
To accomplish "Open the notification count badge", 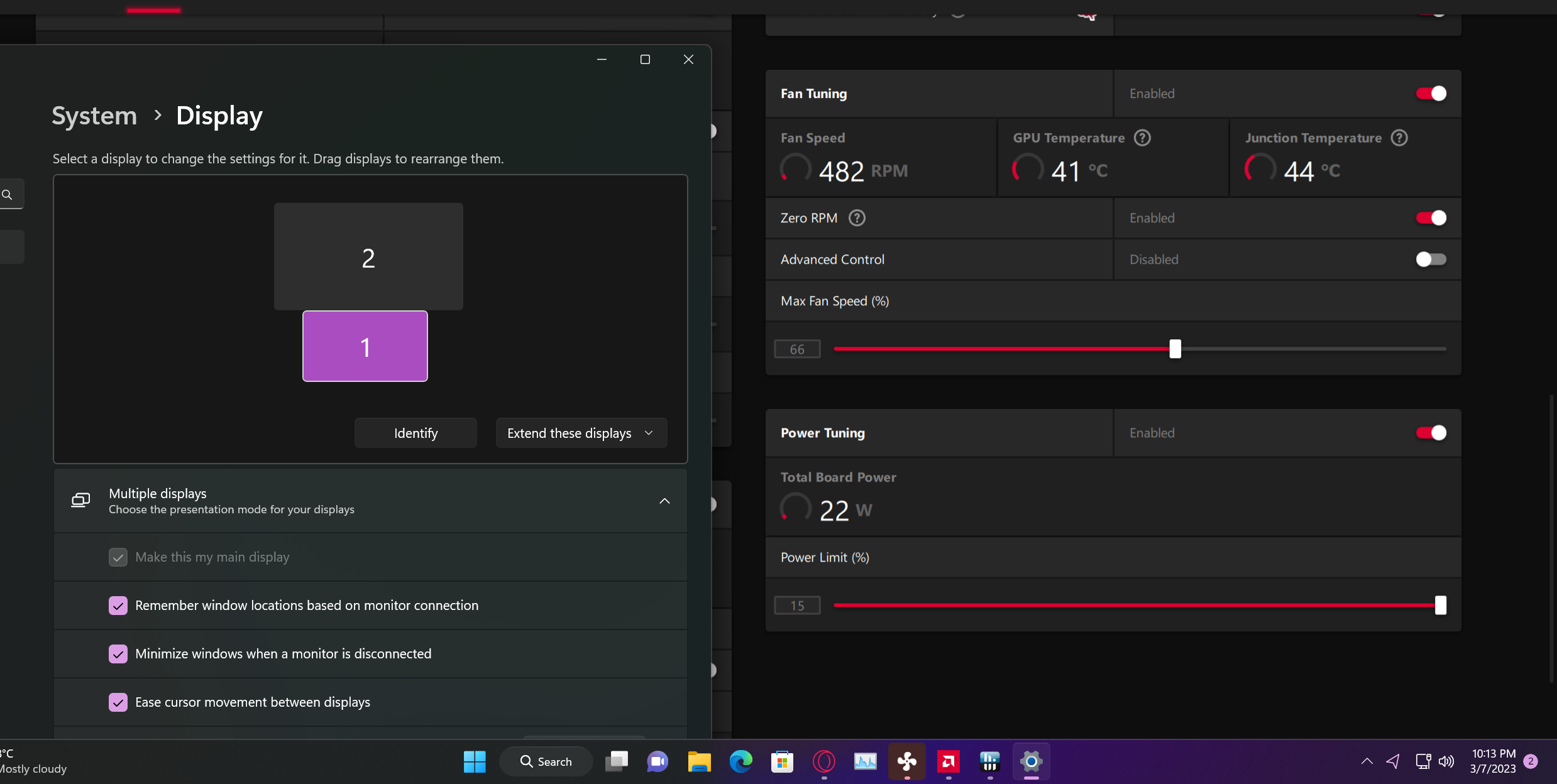I will pyautogui.click(x=1531, y=761).
